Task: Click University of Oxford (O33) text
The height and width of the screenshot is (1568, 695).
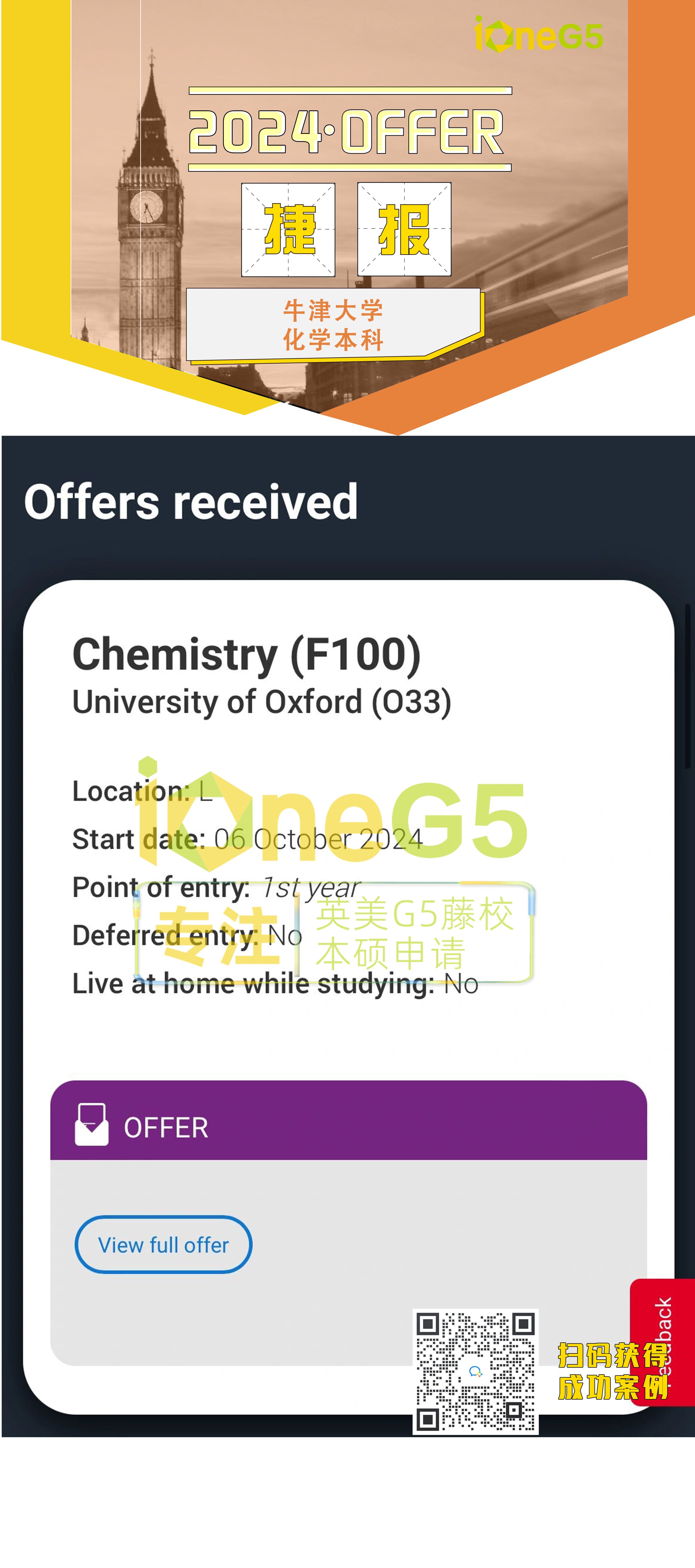Action: [x=262, y=702]
